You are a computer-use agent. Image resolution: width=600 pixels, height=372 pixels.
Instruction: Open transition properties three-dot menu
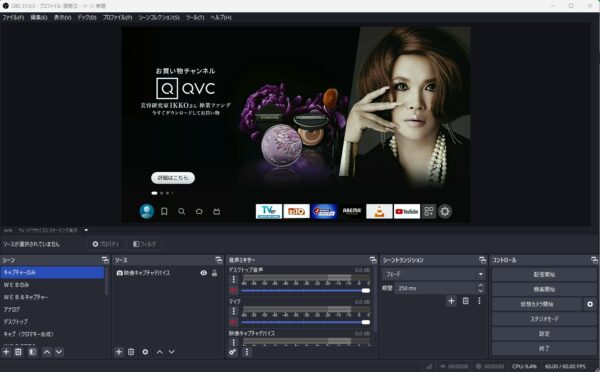click(x=479, y=301)
